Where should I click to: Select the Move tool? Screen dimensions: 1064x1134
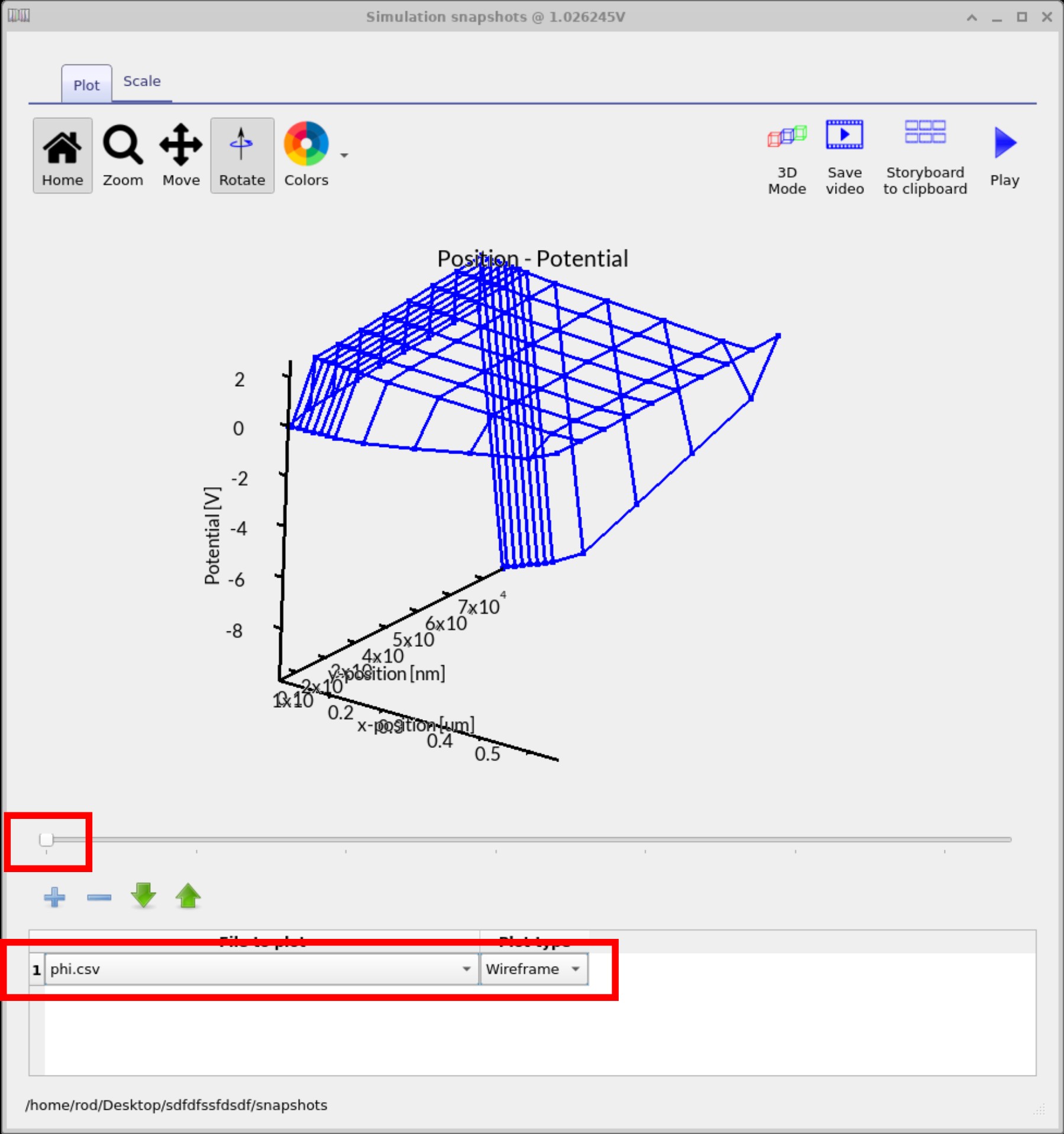point(180,155)
